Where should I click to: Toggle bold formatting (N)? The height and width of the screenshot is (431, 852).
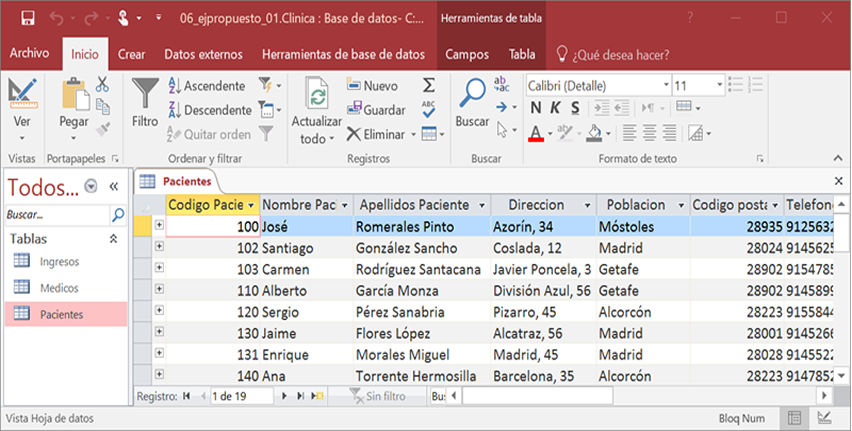536,108
